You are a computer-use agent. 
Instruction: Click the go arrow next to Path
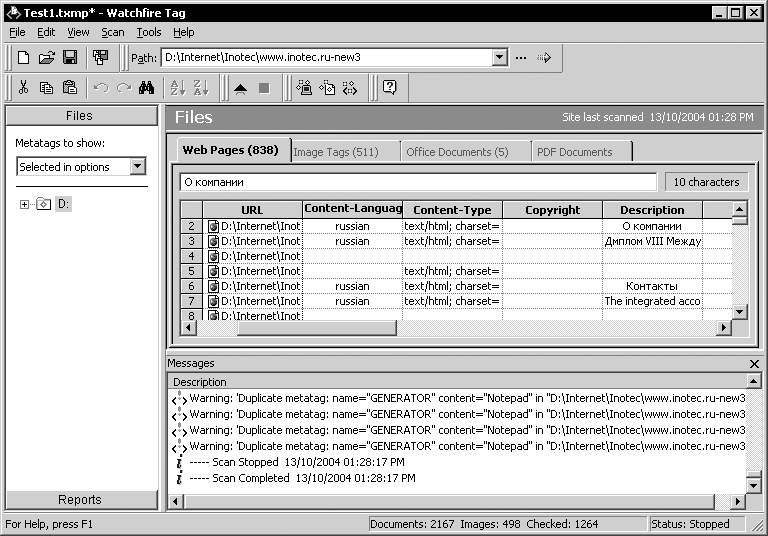point(544,58)
